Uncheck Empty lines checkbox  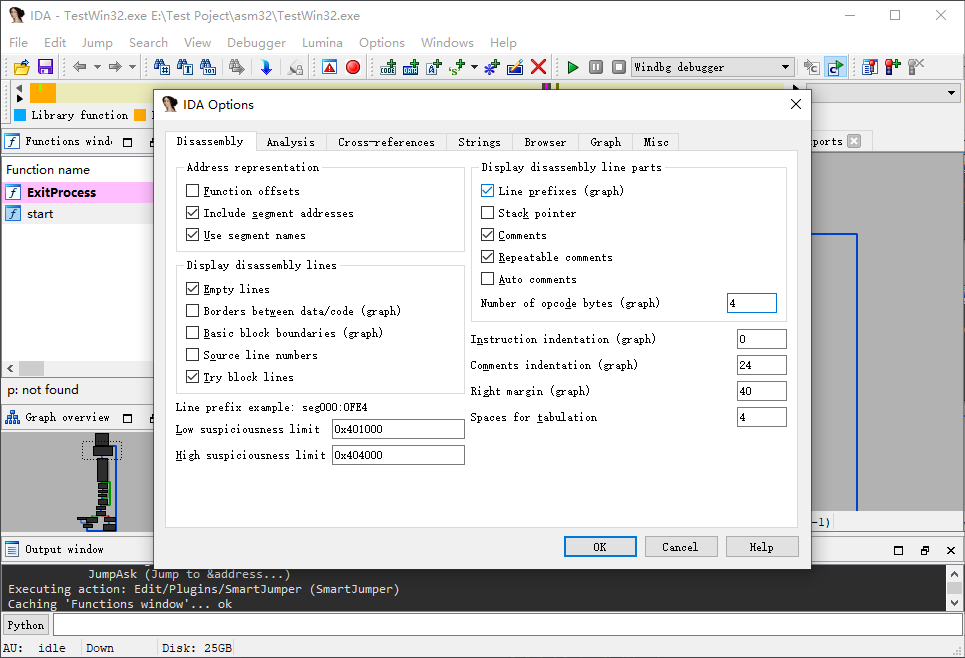tap(193, 289)
